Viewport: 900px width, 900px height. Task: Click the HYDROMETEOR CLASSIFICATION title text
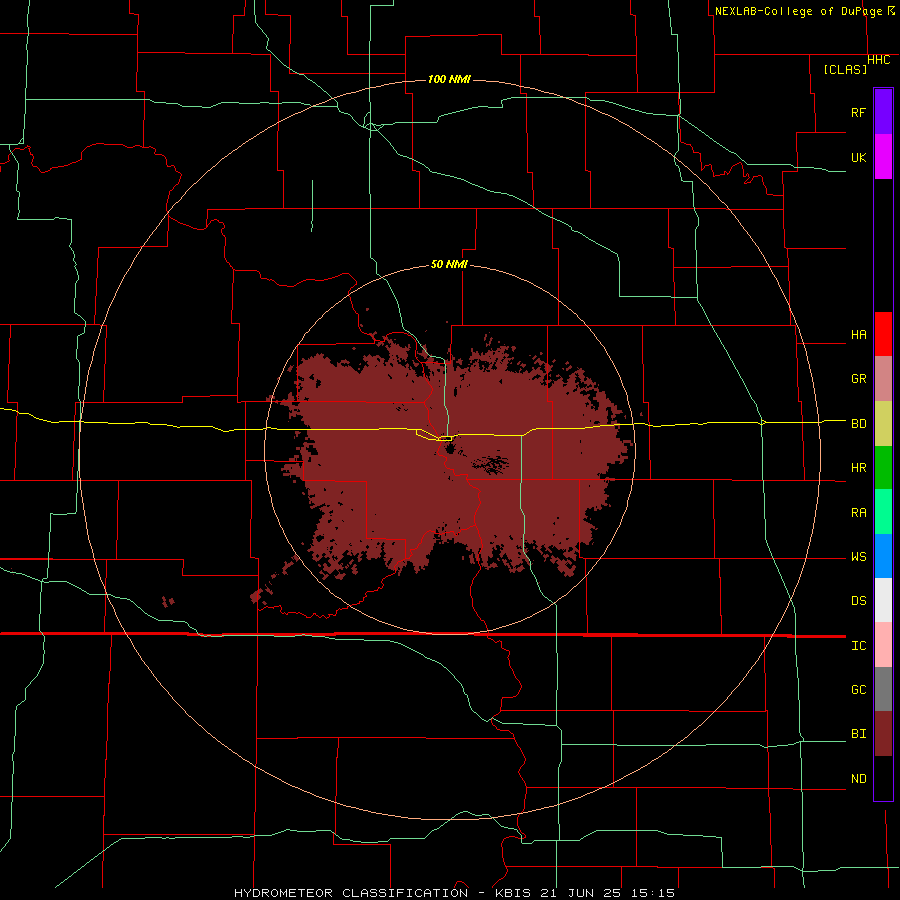(351, 893)
